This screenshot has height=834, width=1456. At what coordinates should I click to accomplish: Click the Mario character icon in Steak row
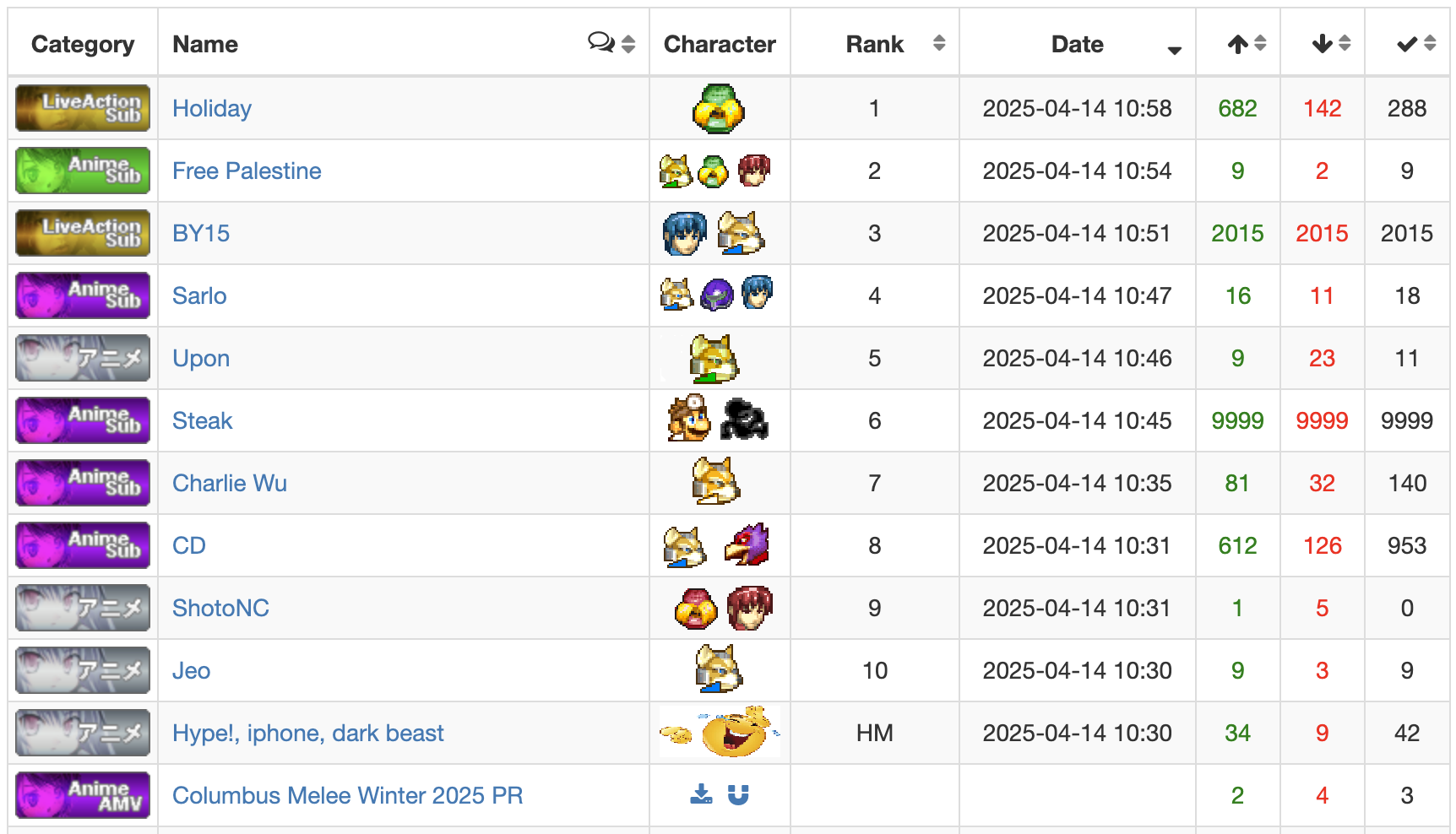tap(689, 419)
